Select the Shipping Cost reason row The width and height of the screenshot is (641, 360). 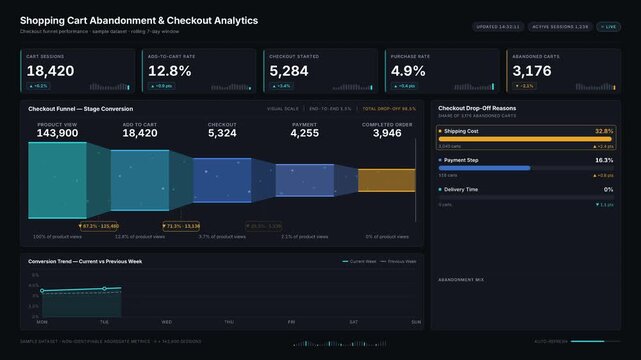coord(526,138)
